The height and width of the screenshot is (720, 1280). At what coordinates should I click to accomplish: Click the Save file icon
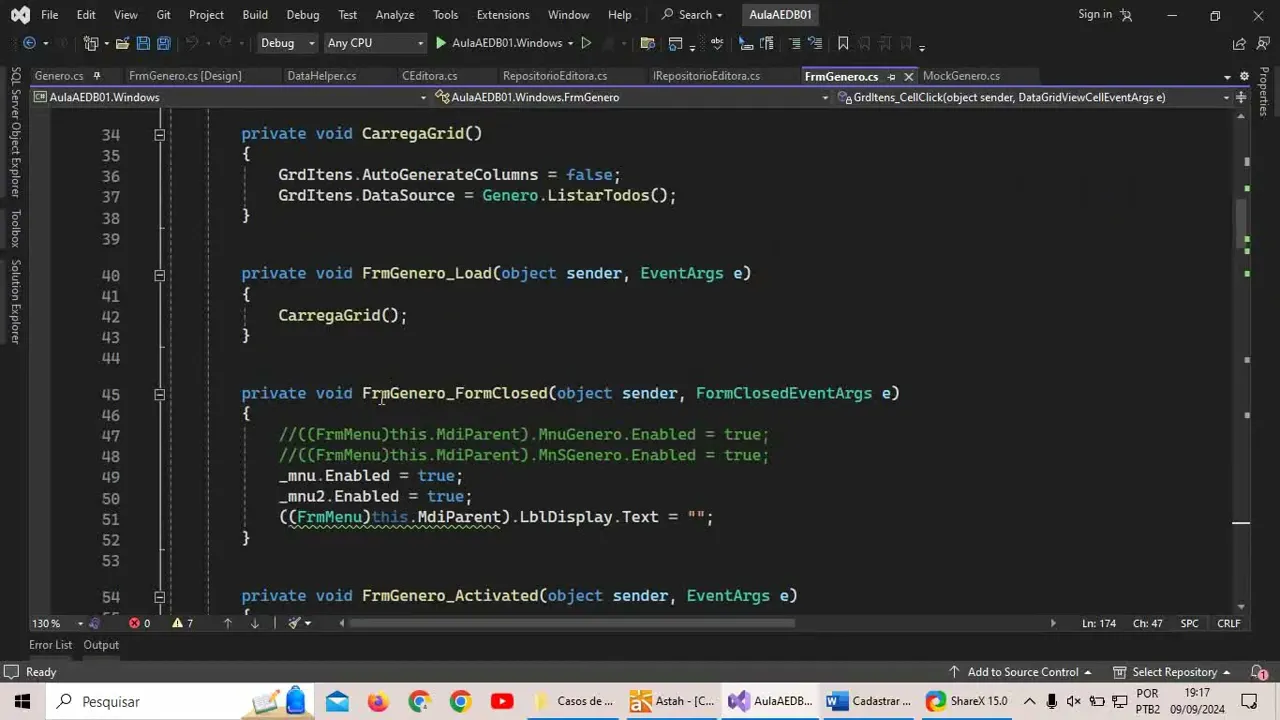[143, 43]
